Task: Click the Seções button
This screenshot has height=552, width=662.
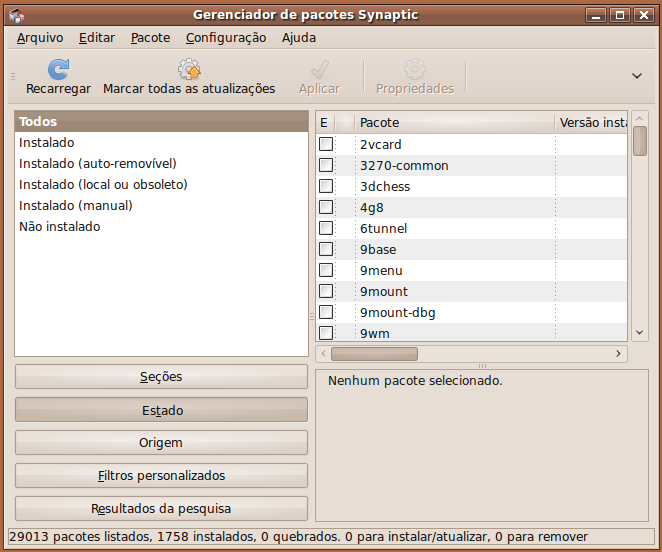Action: (161, 377)
